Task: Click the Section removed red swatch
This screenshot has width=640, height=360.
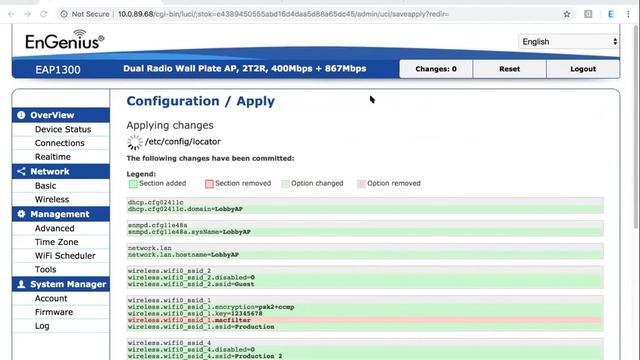Action: pyautogui.click(x=209, y=184)
